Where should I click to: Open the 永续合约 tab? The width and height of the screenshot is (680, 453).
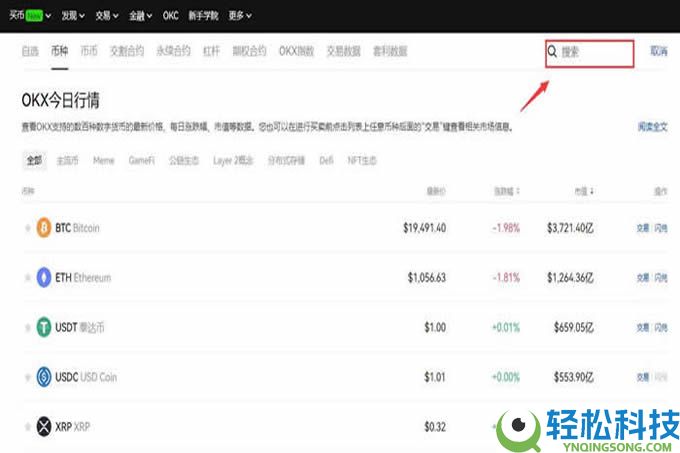pos(173,51)
